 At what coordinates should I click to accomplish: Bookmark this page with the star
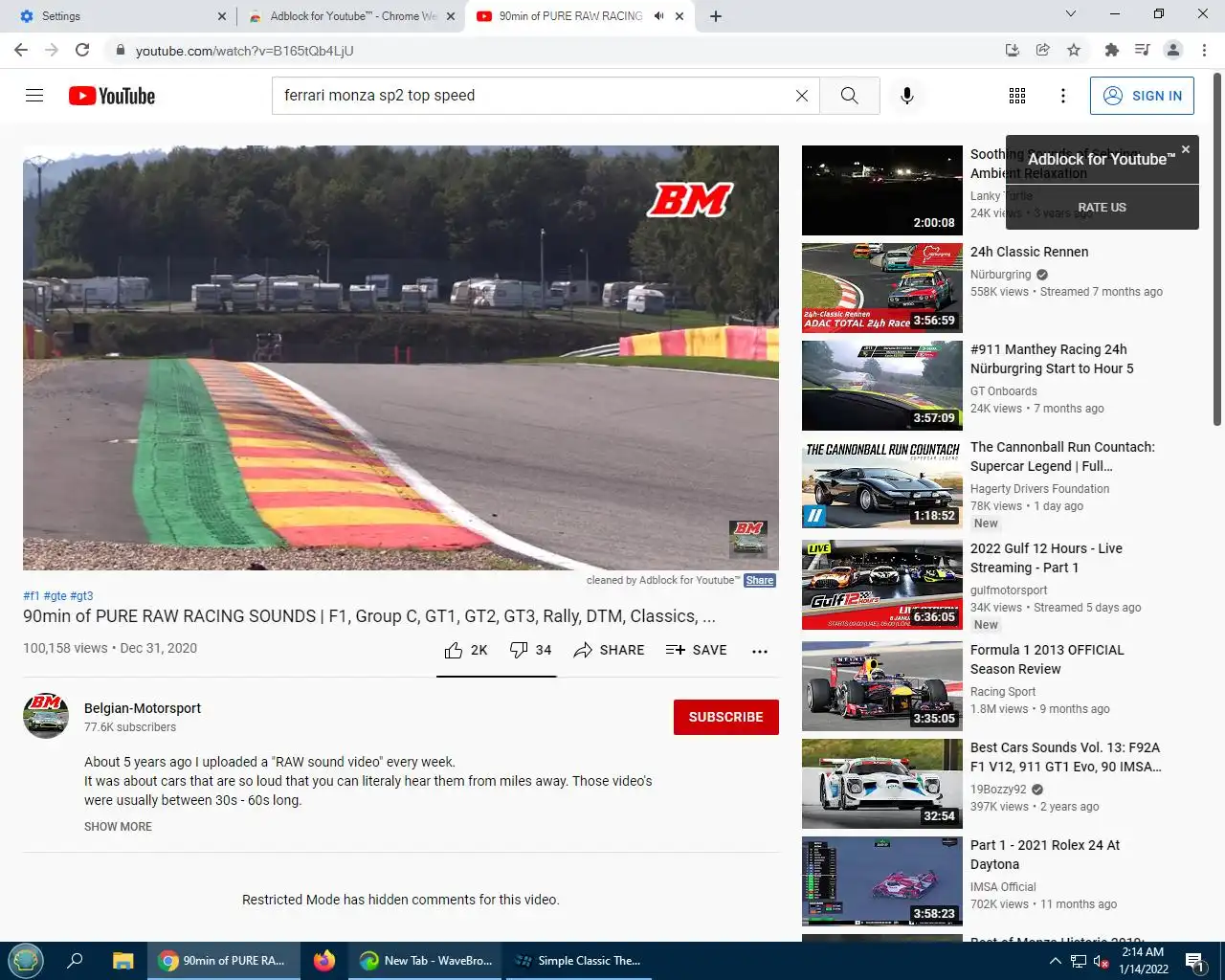tap(1074, 50)
